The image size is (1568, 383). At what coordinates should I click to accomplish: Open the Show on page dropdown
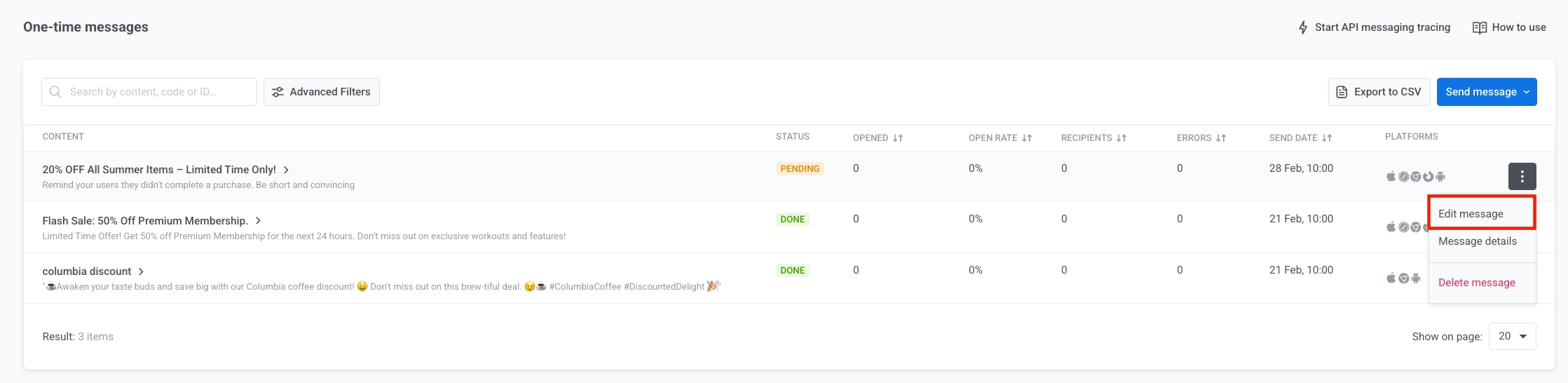pos(1512,336)
